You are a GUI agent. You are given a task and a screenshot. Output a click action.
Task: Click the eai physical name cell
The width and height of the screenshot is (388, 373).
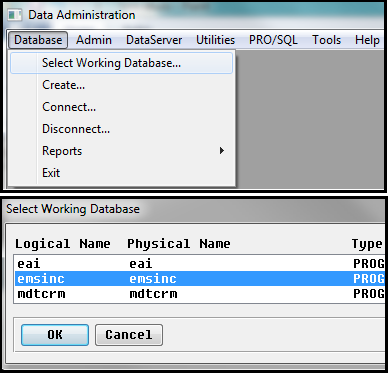(141, 264)
